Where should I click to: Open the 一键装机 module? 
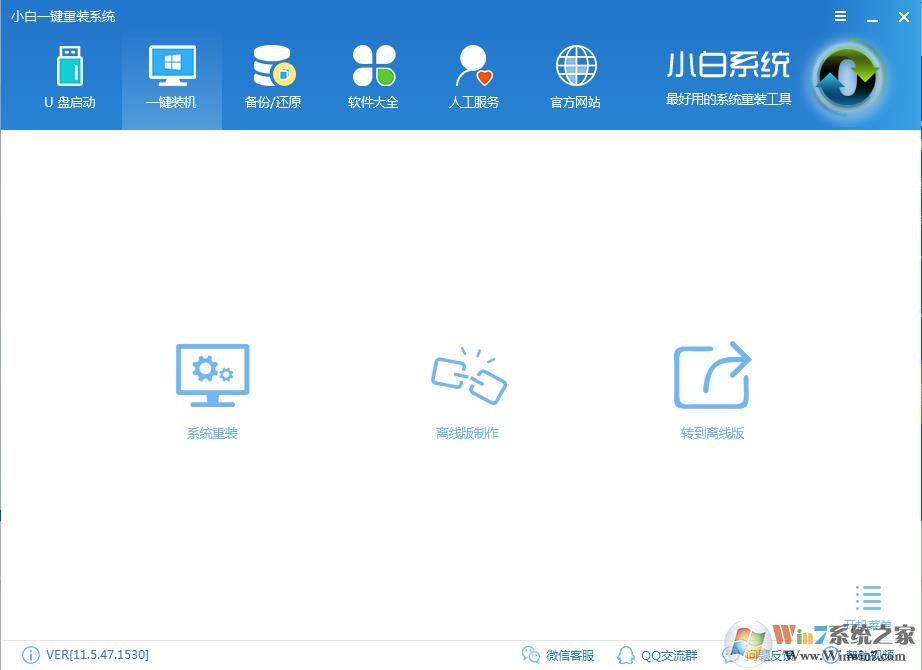point(171,75)
